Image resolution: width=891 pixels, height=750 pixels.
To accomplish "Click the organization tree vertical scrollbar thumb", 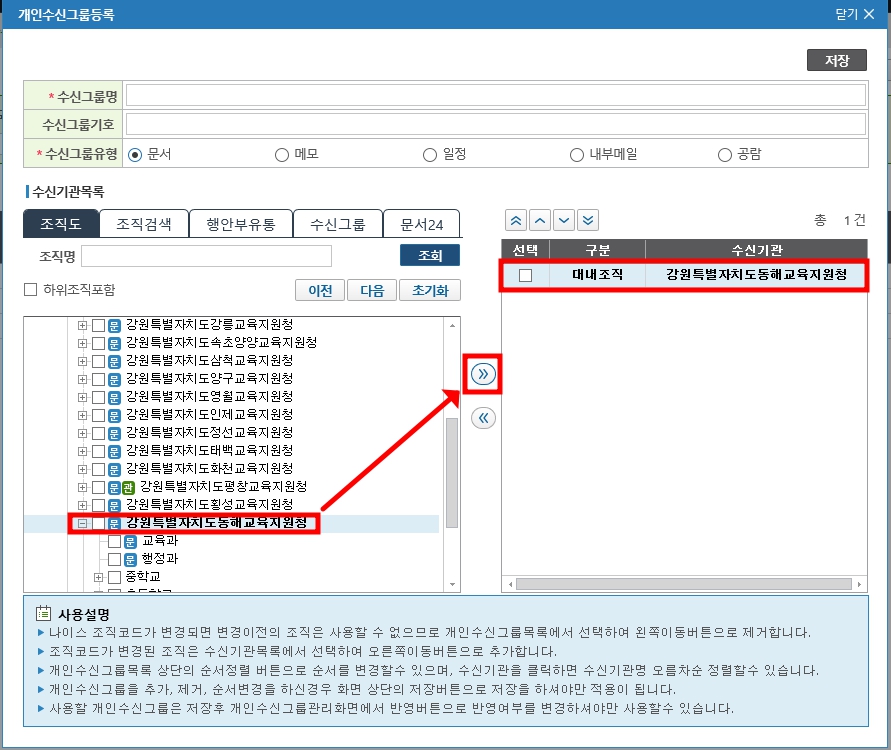I will pyautogui.click(x=452, y=473).
